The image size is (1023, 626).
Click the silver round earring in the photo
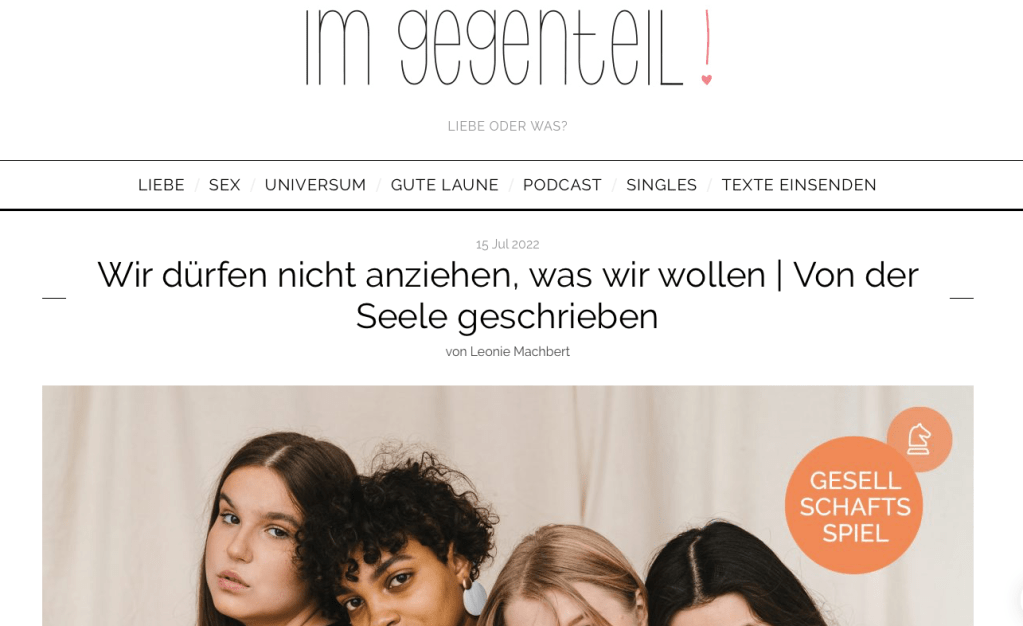point(474,597)
